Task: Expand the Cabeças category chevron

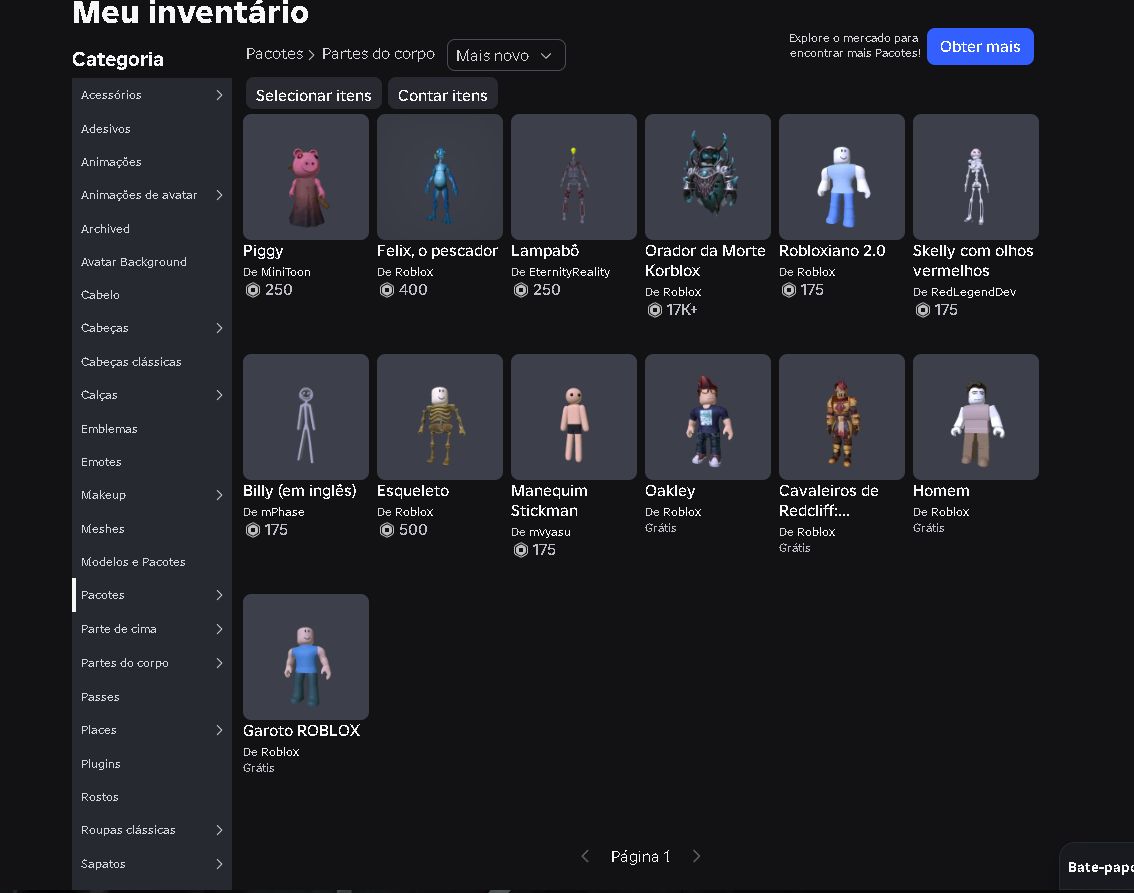Action: pyautogui.click(x=219, y=328)
